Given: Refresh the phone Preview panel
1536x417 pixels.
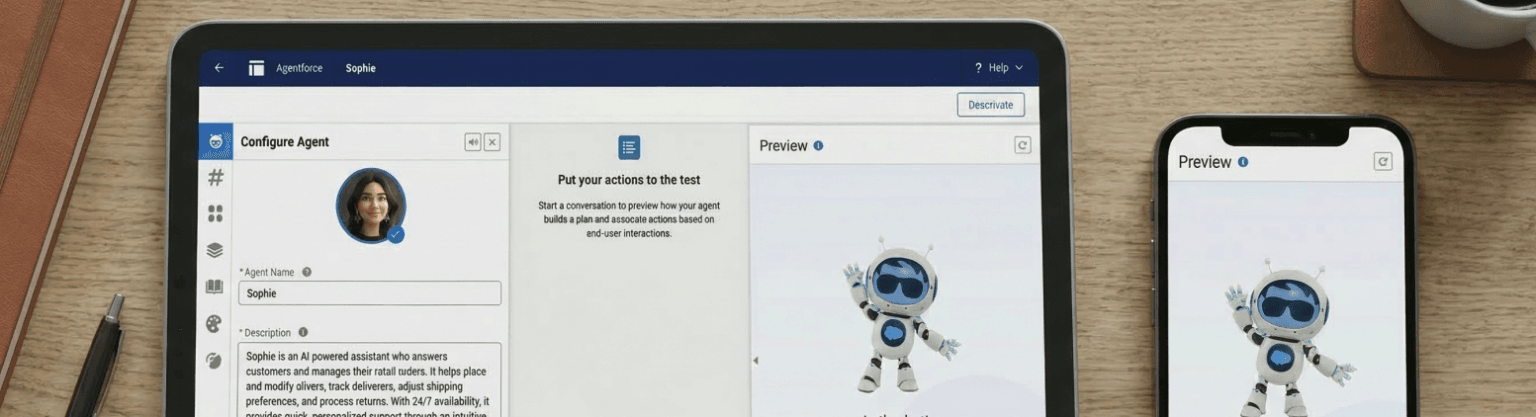Looking at the screenshot, I should 1382,161.
